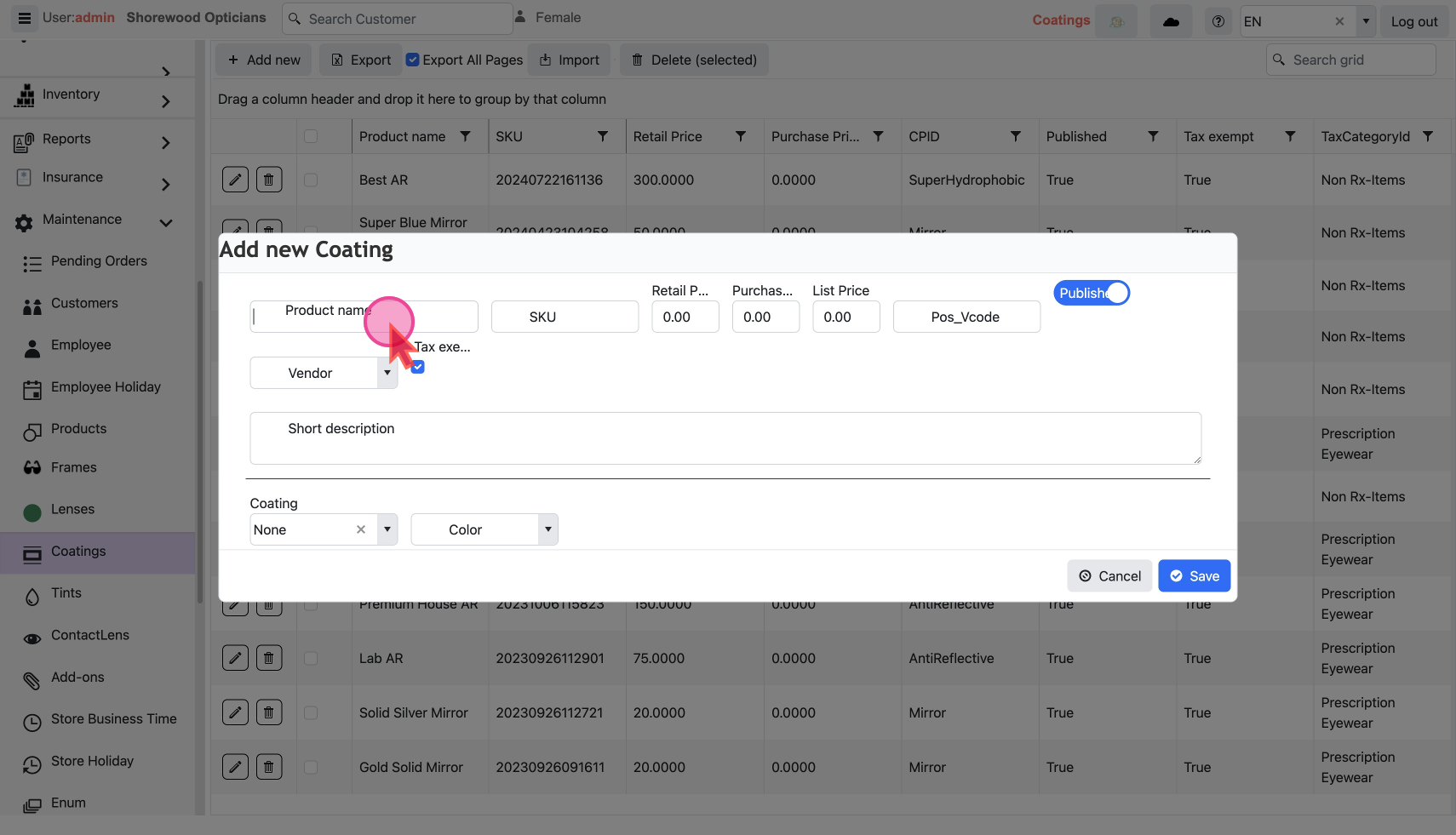Open Frames in the sidebar
The height and width of the screenshot is (835, 1456).
[x=74, y=467]
